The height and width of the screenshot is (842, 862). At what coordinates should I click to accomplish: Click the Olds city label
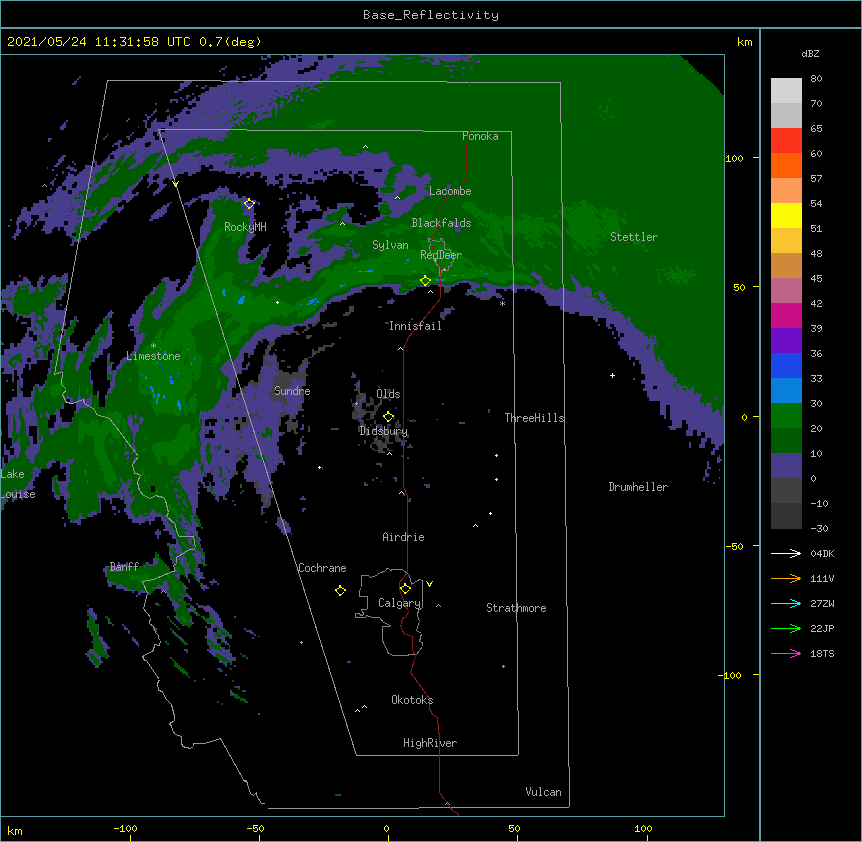[x=388, y=394]
